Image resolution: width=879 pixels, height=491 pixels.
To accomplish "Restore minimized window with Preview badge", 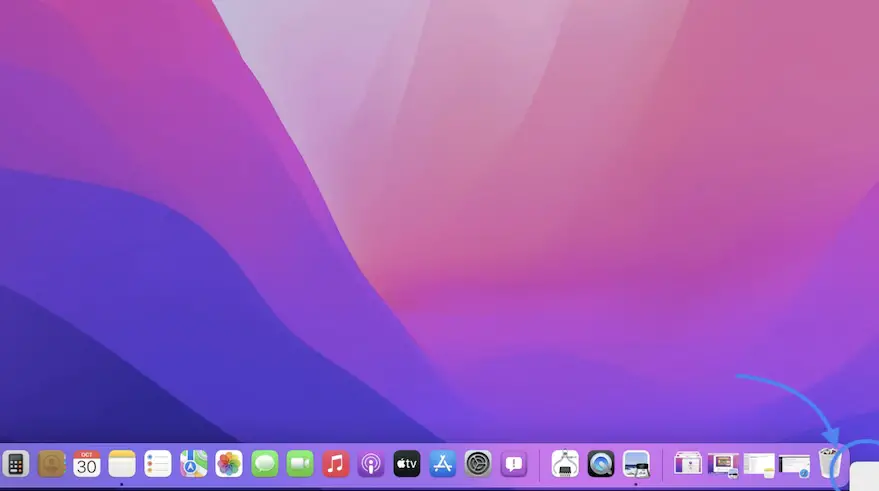I will [723, 465].
